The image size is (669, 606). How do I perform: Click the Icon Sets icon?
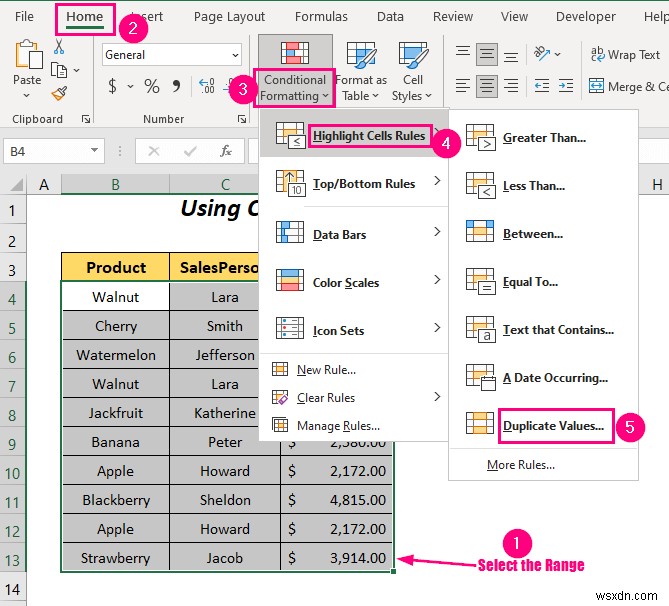coord(290,328)
